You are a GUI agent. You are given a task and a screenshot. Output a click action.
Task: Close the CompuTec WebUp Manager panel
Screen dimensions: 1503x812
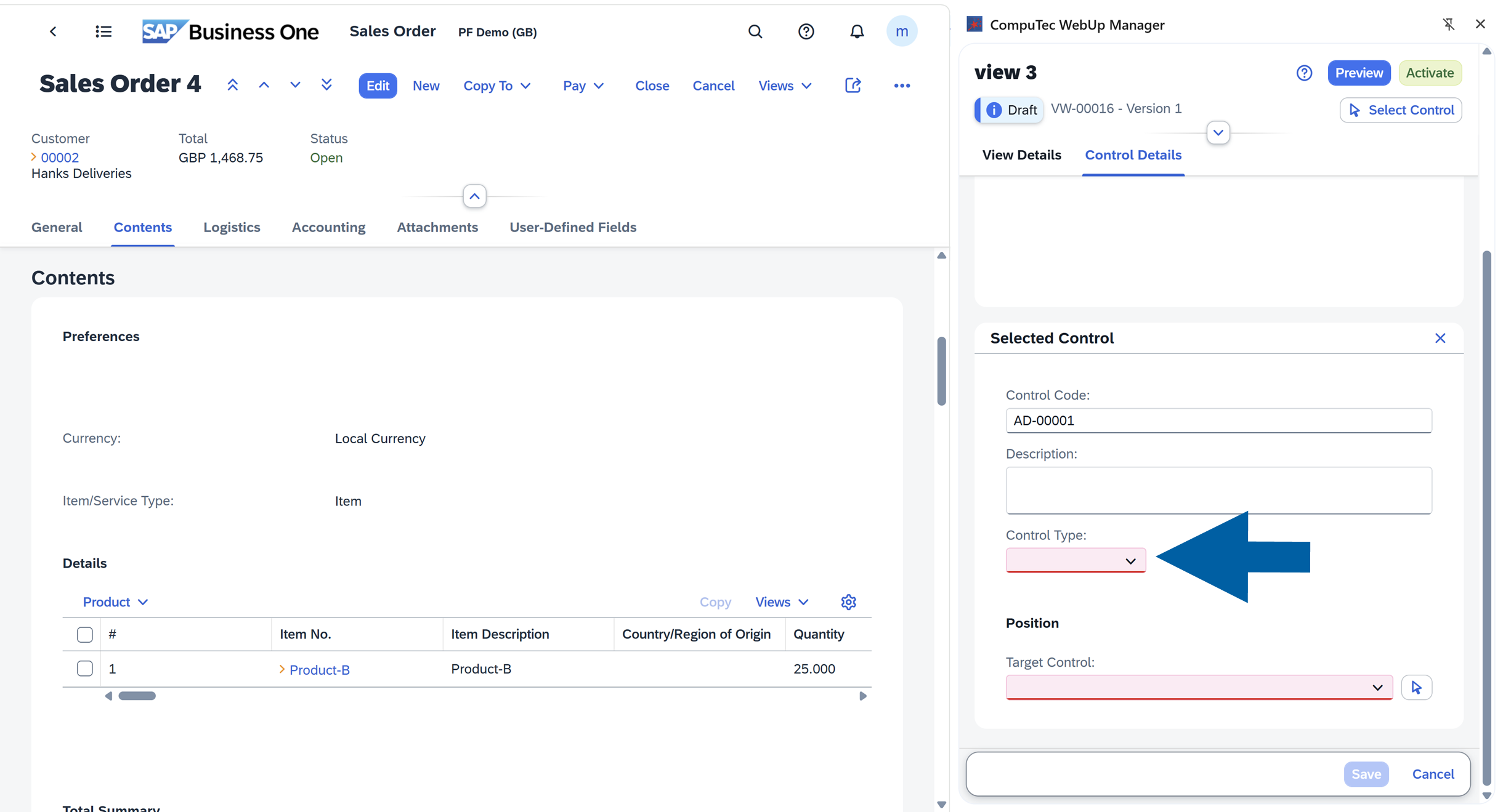1480,24
